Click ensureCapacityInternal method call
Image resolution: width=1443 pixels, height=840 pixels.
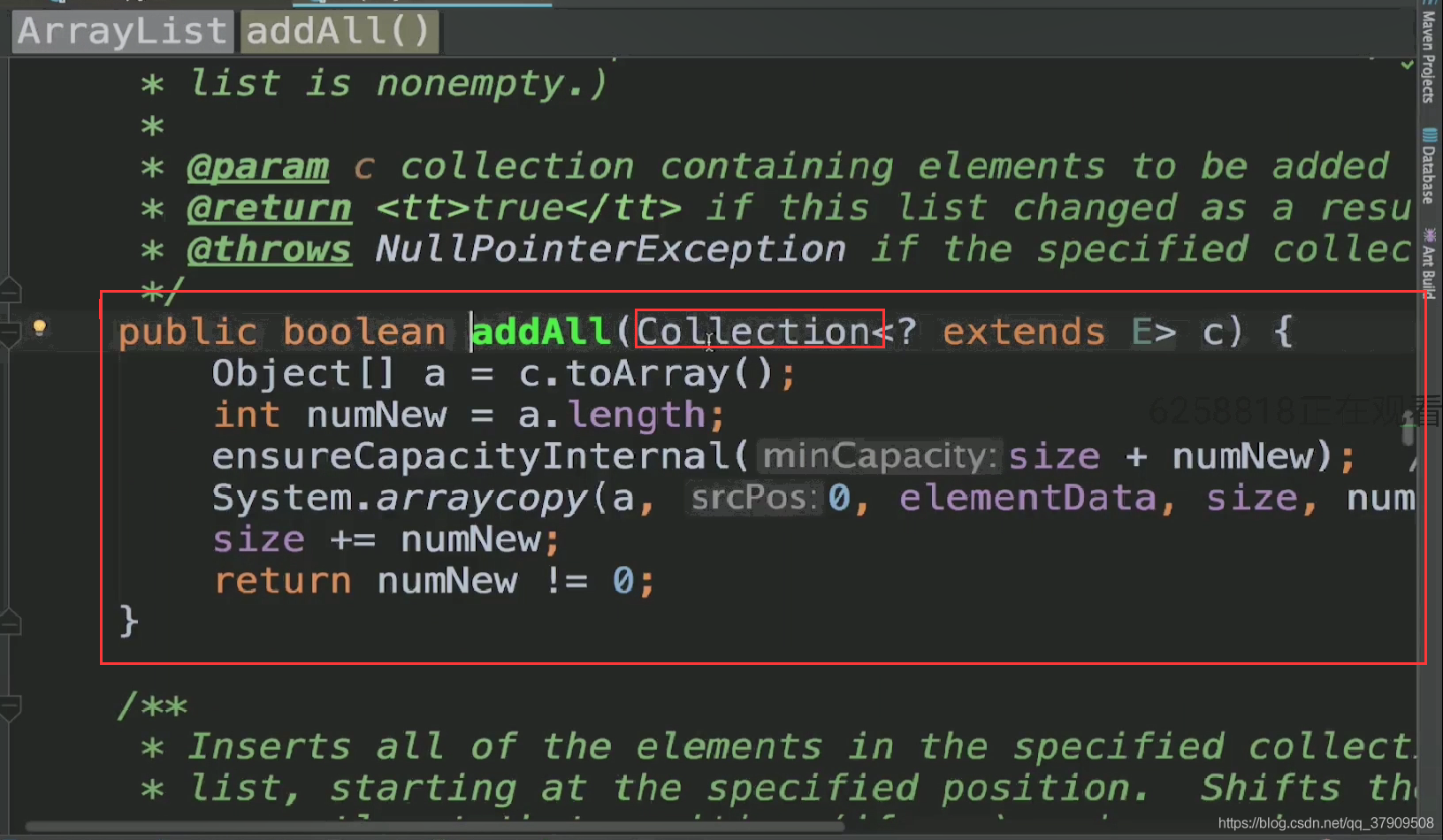click(x=471, y=457)
